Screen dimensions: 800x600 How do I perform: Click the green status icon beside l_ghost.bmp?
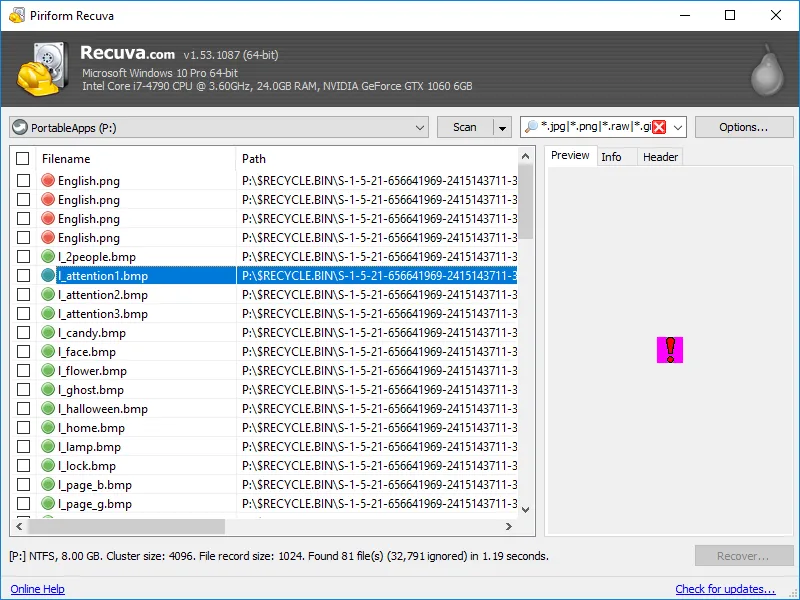click(48, 390)
